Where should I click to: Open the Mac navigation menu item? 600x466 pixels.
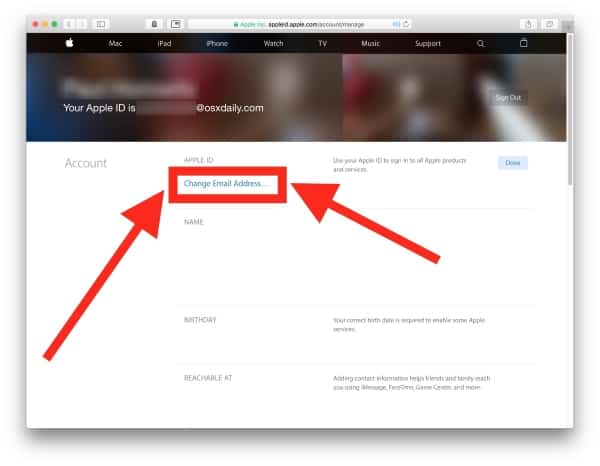pos(116,44)
